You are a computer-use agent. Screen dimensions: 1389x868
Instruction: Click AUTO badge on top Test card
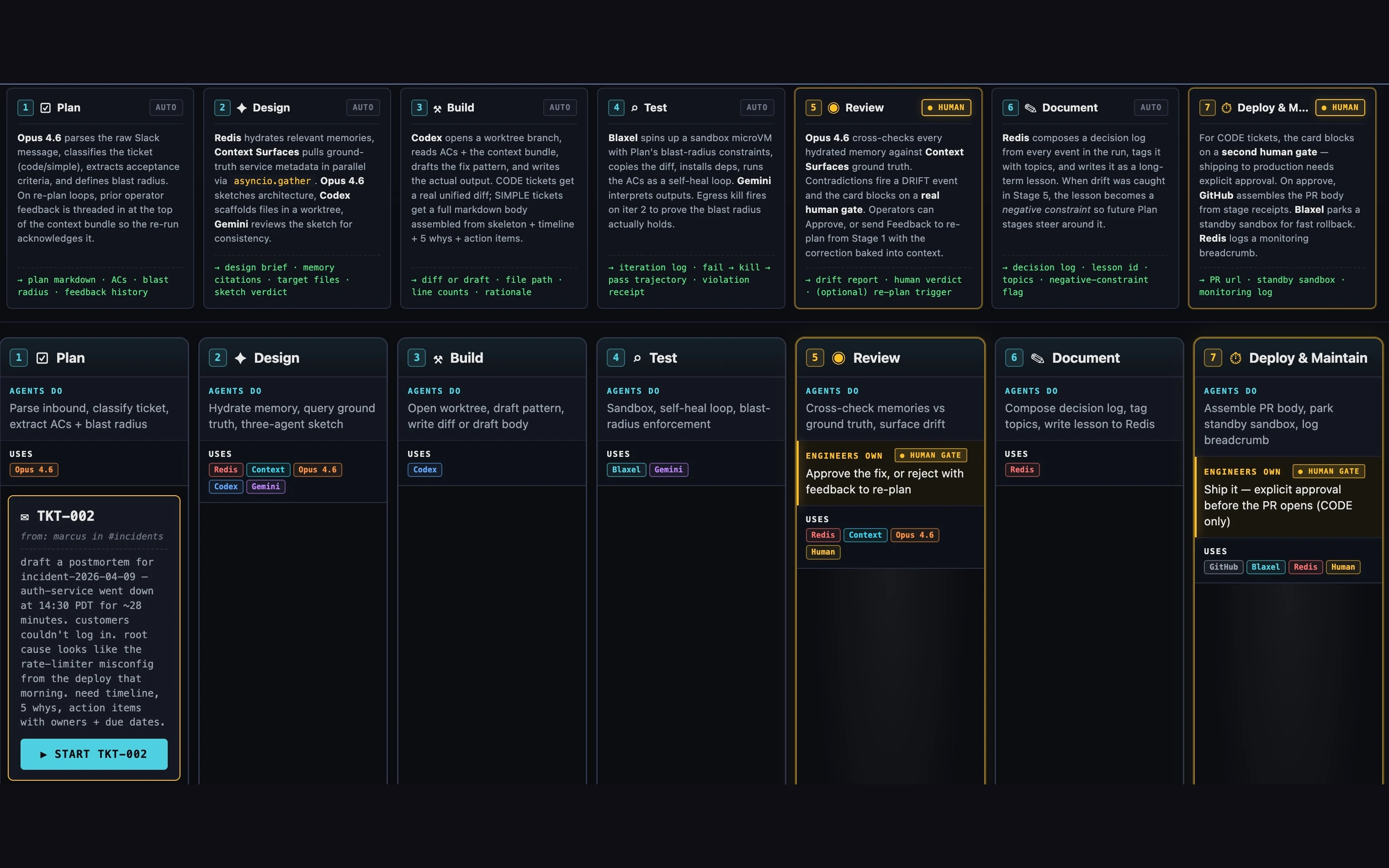[757, 107]
